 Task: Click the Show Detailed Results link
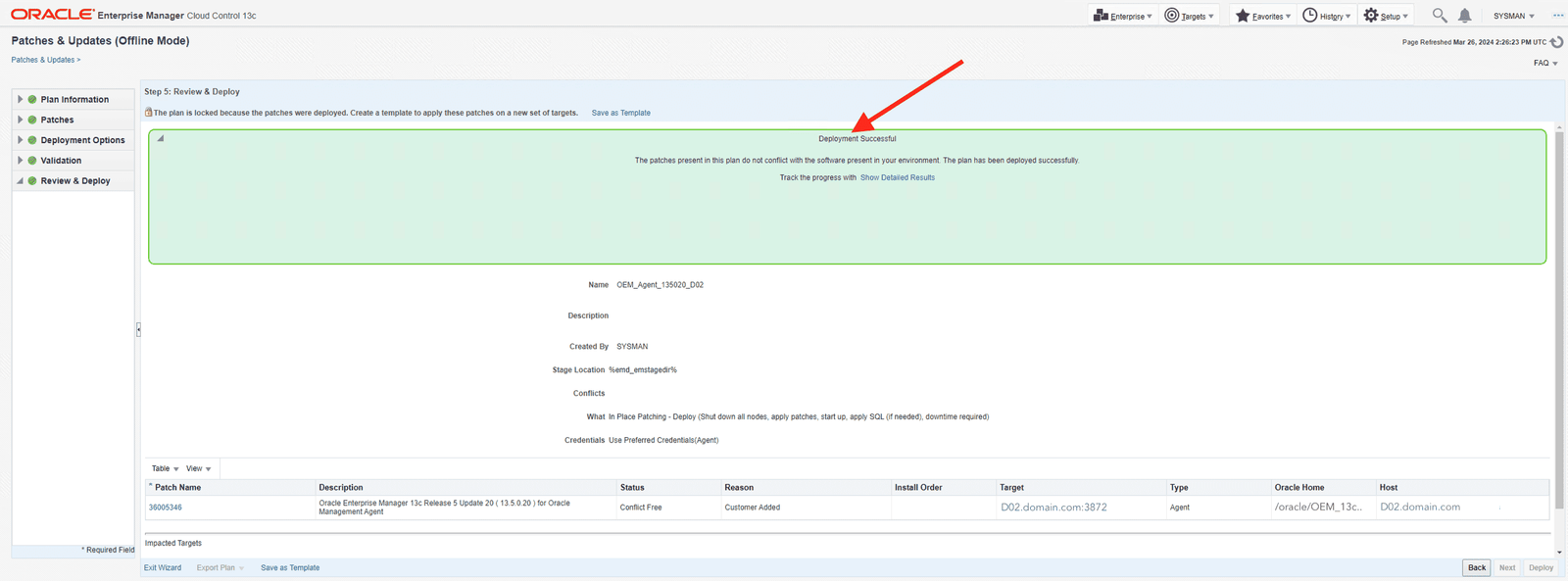tap(897, 177)
